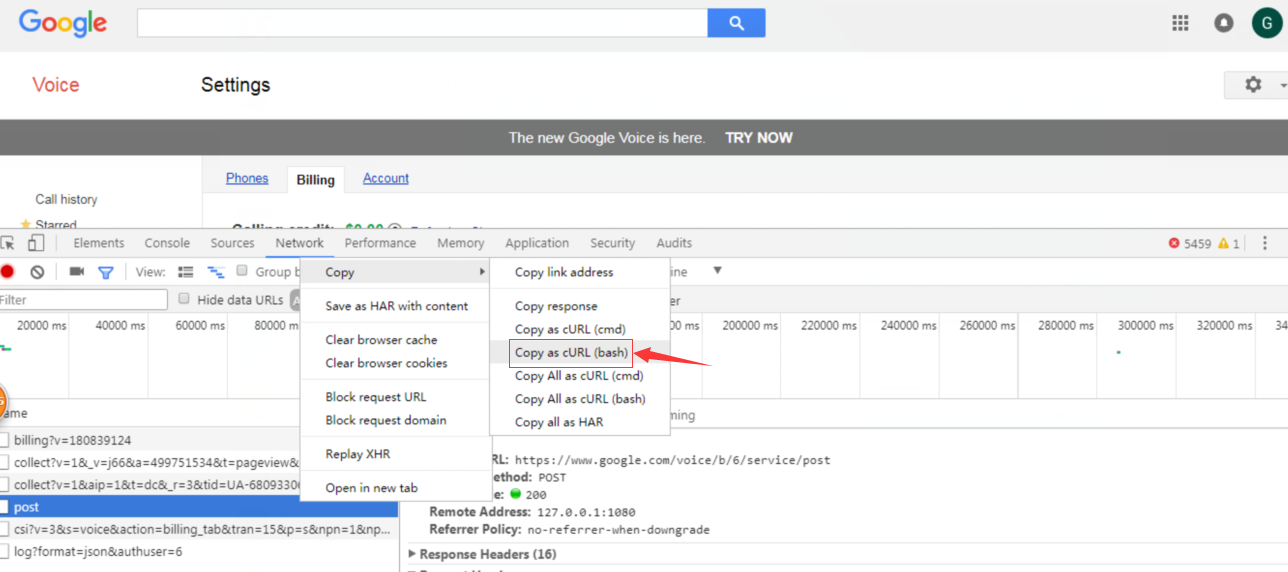The height and width of the screenshot is (572, 1288).
Task: Open the Security tab
Action: pyautogui.click(x=612, y=243)
